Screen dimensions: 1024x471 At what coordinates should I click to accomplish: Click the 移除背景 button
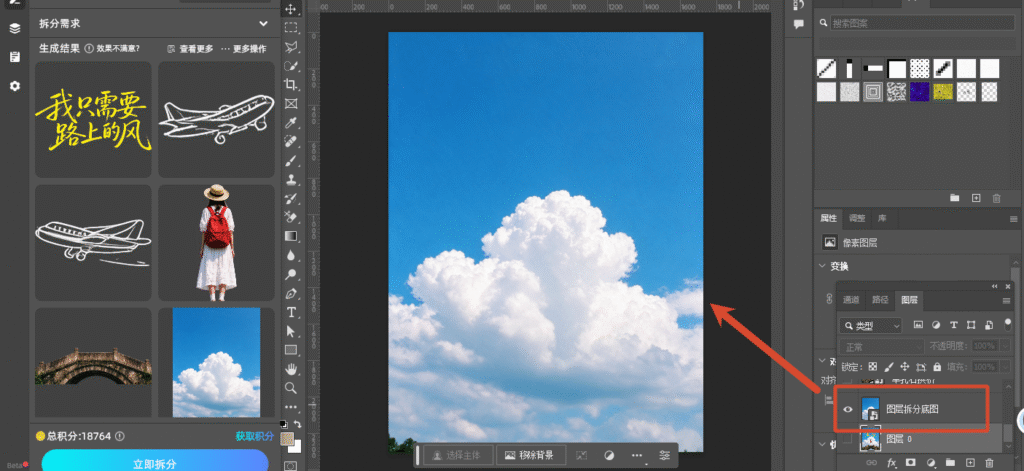529,455
